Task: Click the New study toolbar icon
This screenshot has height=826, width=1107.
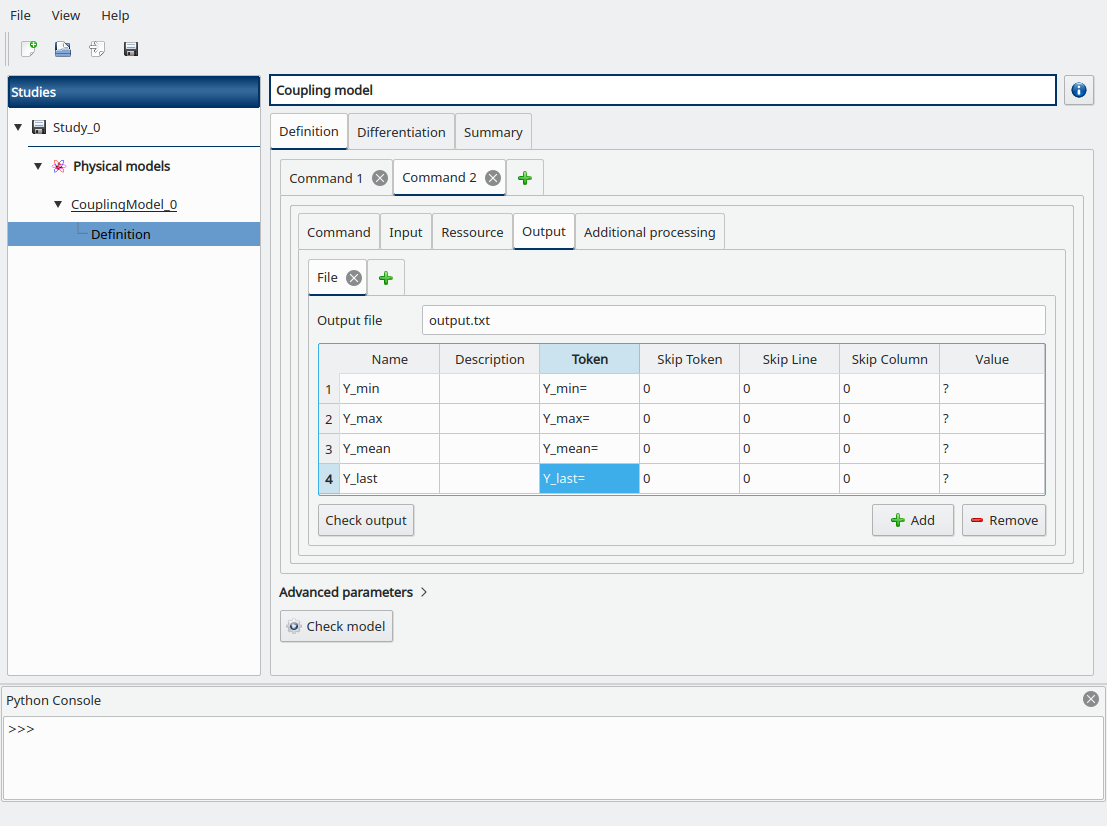Action: click(x=29, y=49)
